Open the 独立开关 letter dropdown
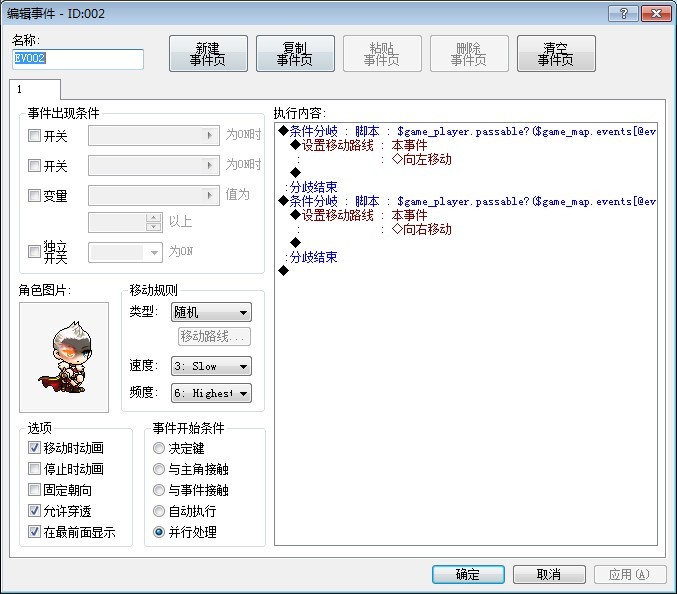The height and width of the screenshot is (594, 677). click(x=125, y=253)
